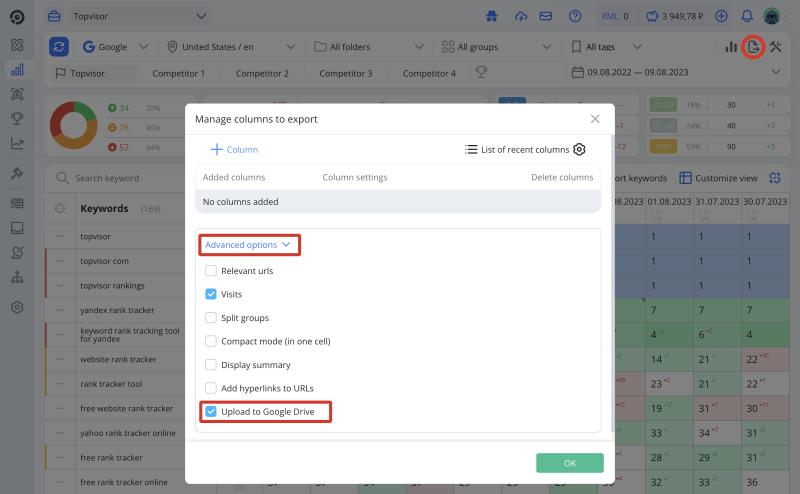Viewport: 800px width, 494px height.
Task: Click the chart statistics icon near export
Action: [731, 47]
